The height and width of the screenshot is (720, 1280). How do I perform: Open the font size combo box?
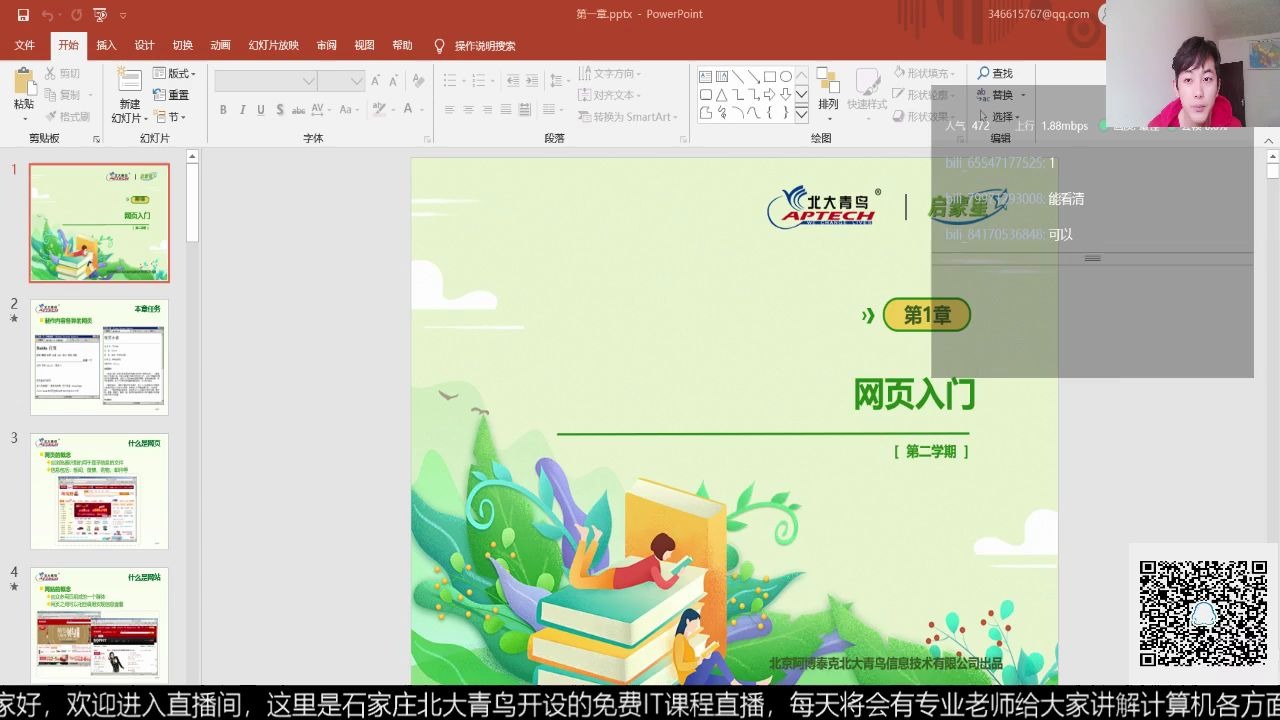click(341, 81)
